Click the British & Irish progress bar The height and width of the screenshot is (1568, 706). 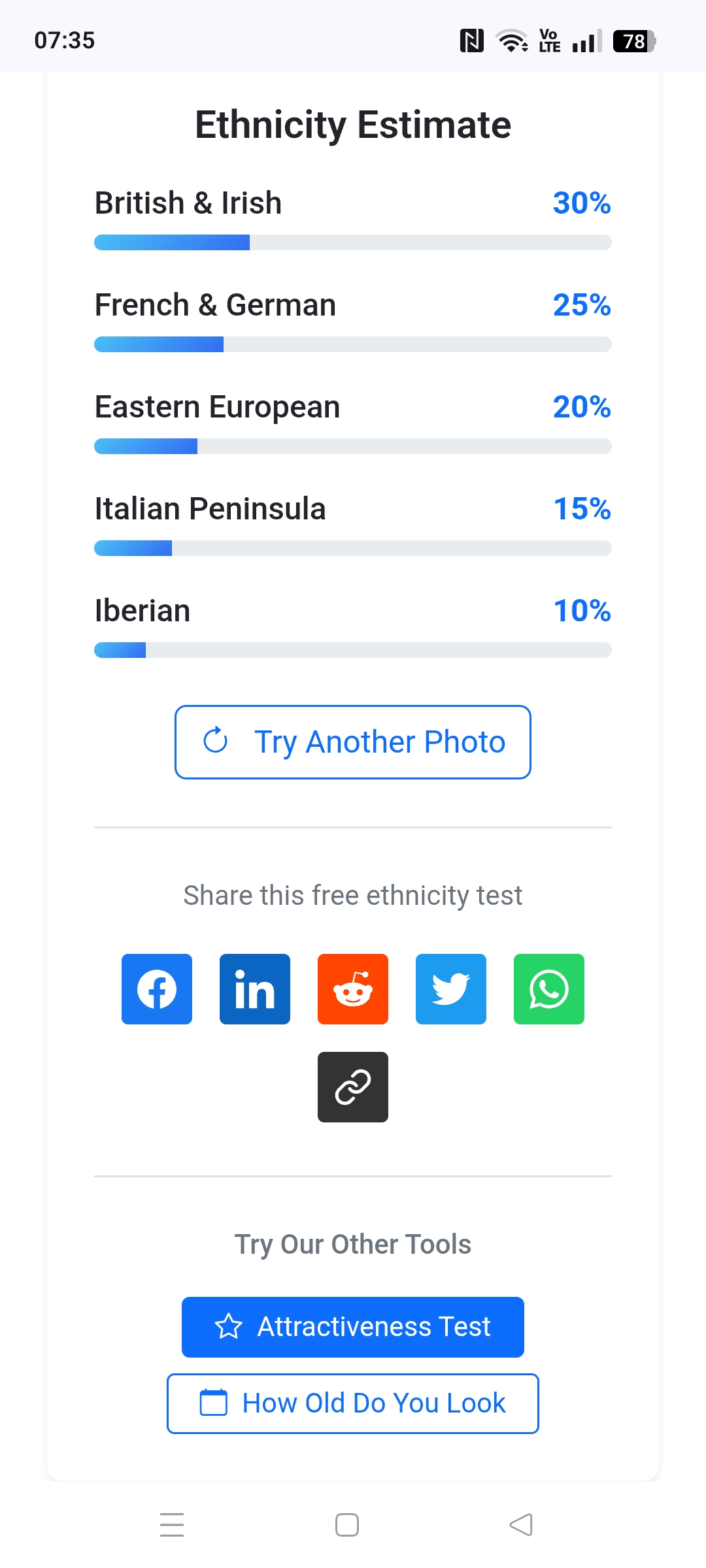point(353,242)
